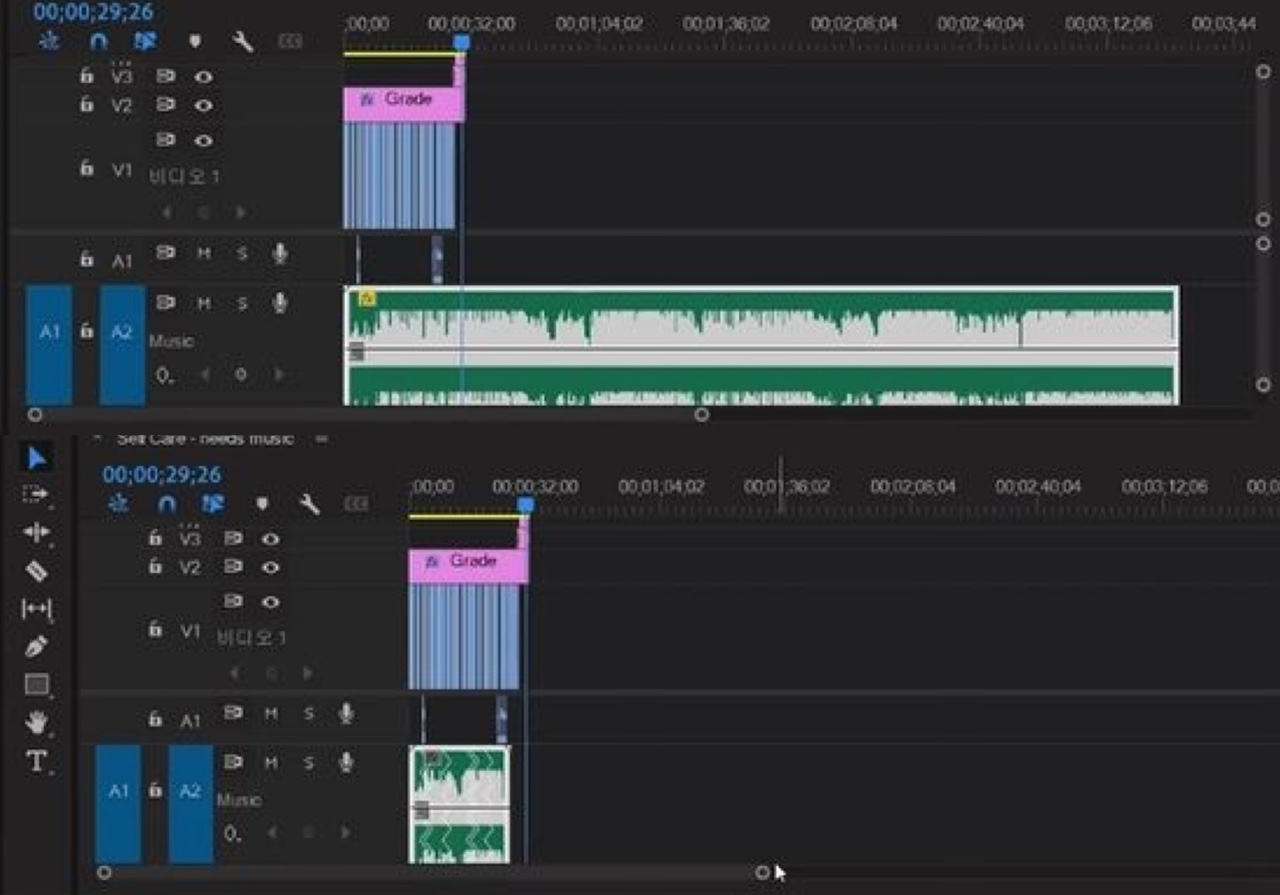Pick the Track Select Forward tool
Viewport: 1280px width, 895px height.
coord(36,494)
